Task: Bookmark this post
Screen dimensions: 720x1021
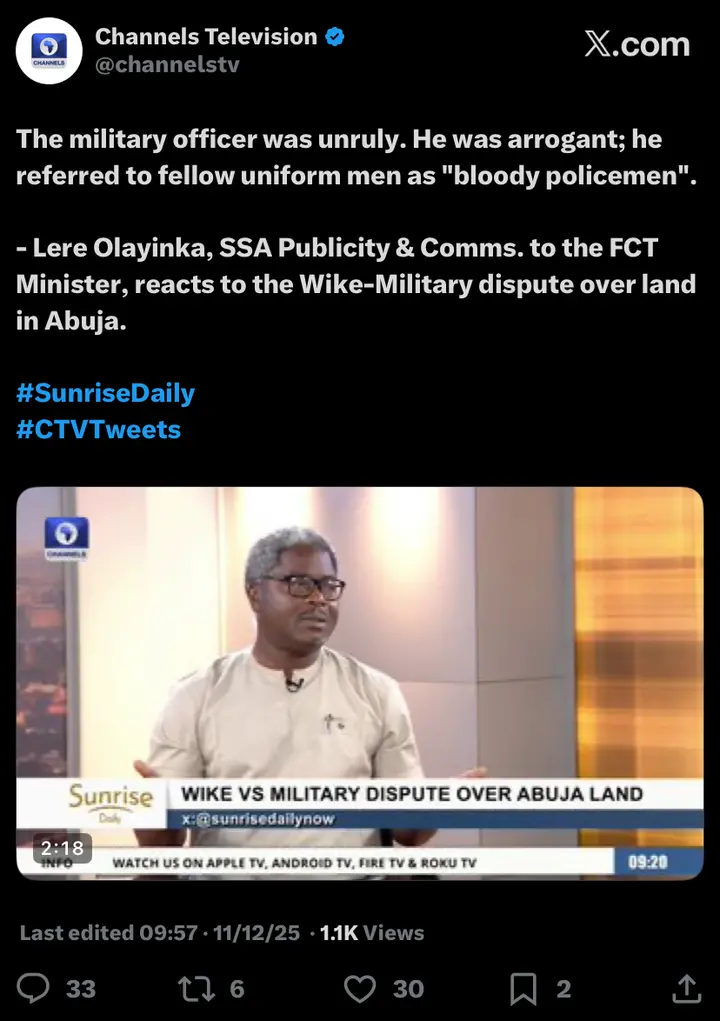Action: 523,988
